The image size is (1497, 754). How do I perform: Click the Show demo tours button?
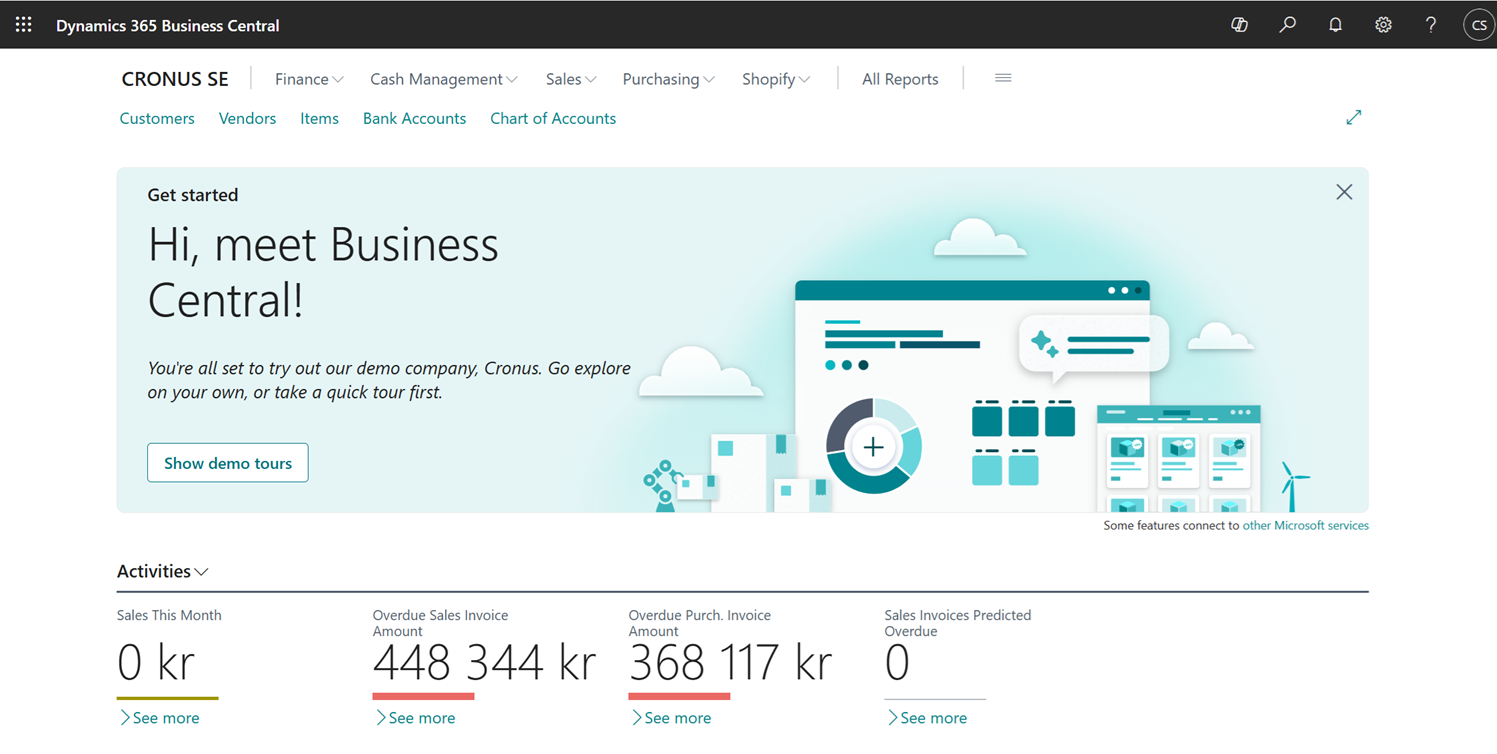pyautogui.click(x=228, y=463)
